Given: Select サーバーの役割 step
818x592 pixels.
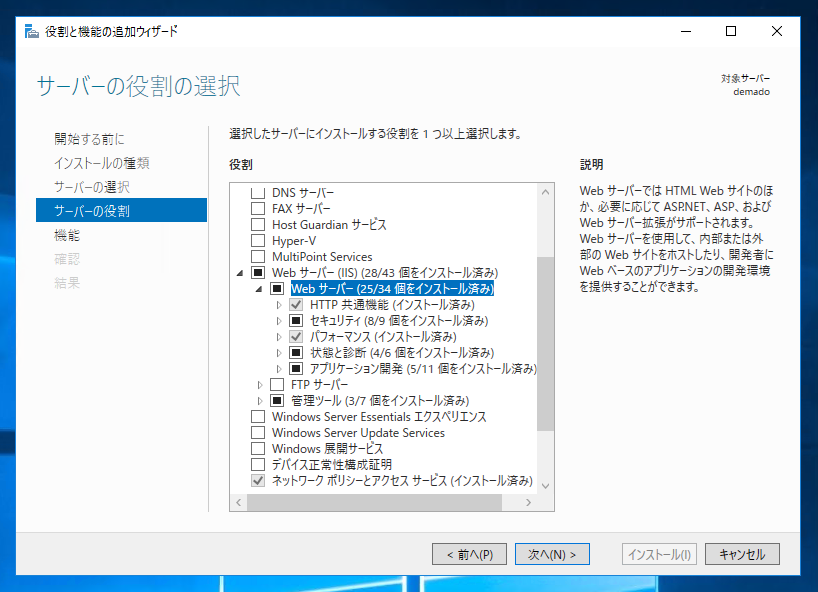Looking at the screenshot, I should coord(121,210).
